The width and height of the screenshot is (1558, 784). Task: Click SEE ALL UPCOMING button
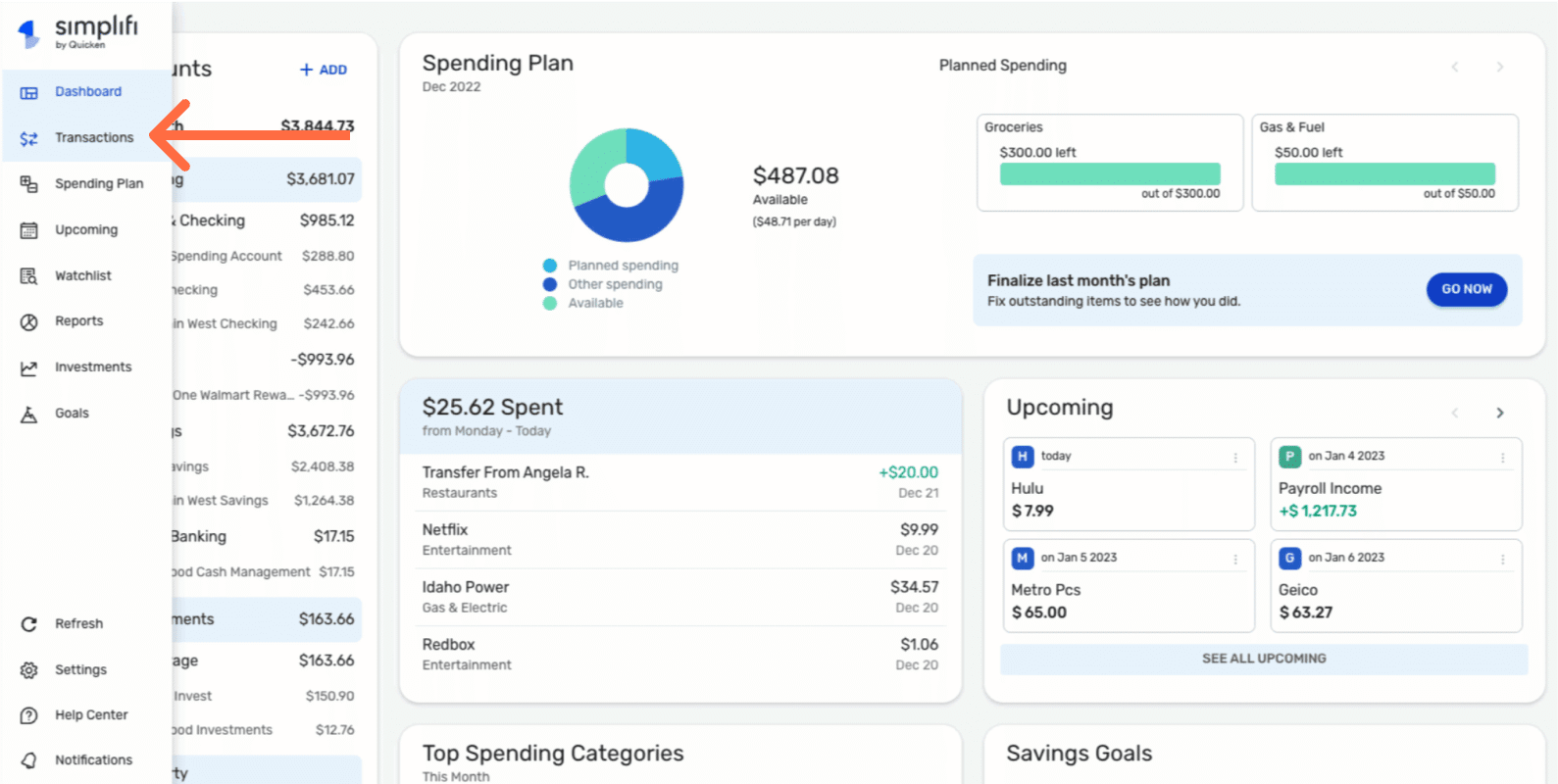[x=1264, y=659]
